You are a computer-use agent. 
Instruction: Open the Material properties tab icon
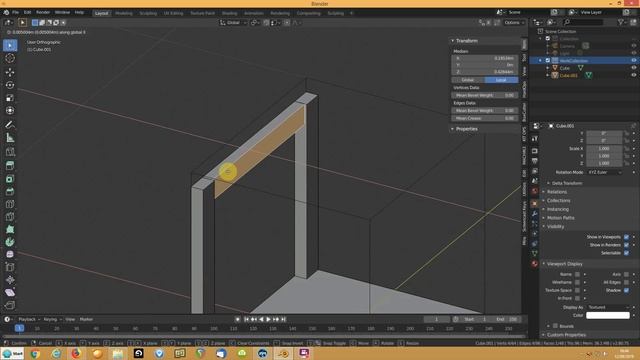(x=535, y=264)
